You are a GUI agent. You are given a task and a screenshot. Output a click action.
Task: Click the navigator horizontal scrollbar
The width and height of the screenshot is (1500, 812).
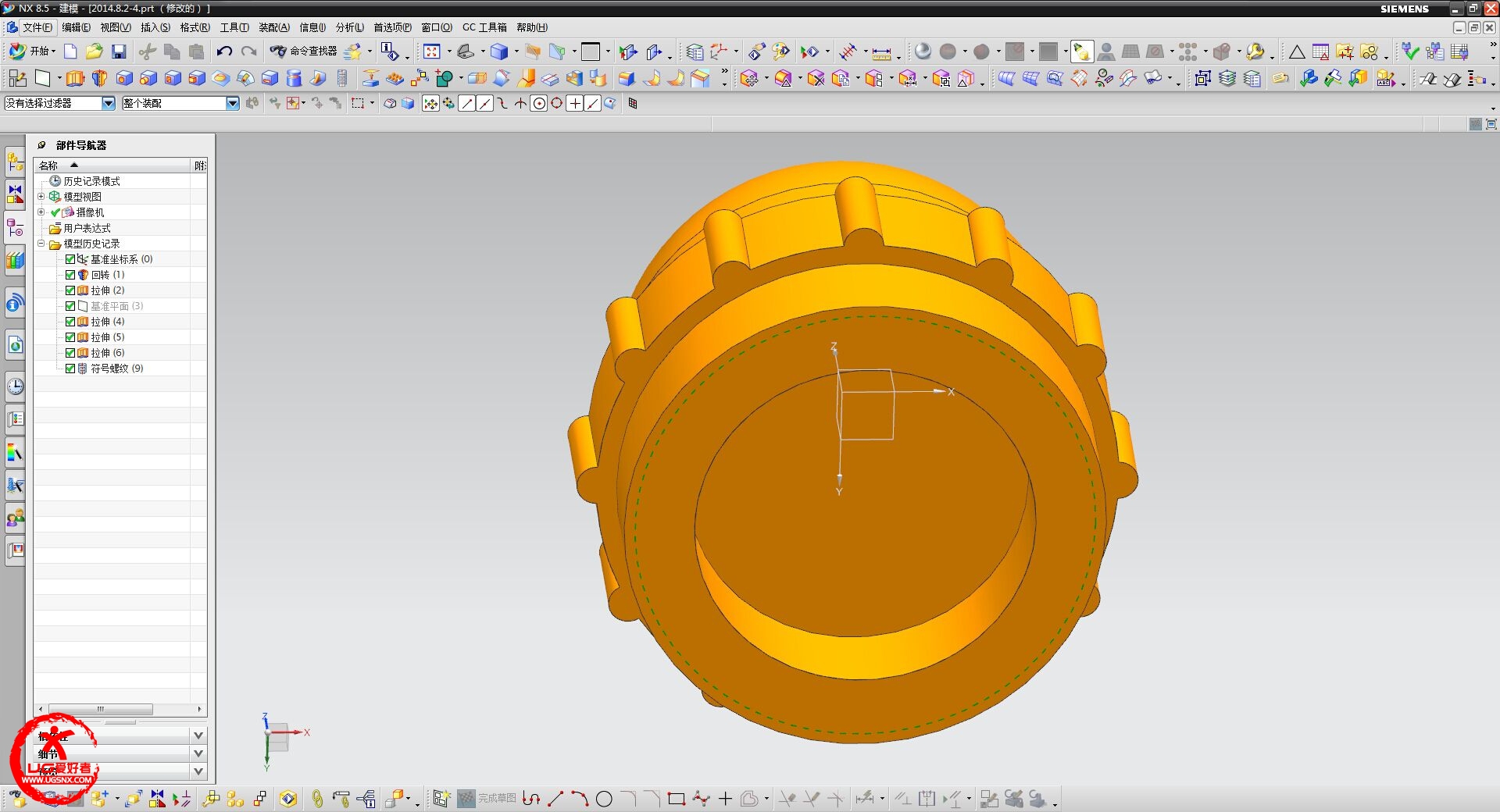(100, 709)
